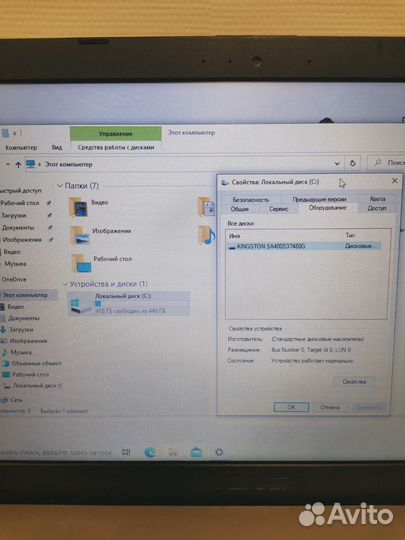
Task: Open the Изображения folder icon
Action: point(80,236)
